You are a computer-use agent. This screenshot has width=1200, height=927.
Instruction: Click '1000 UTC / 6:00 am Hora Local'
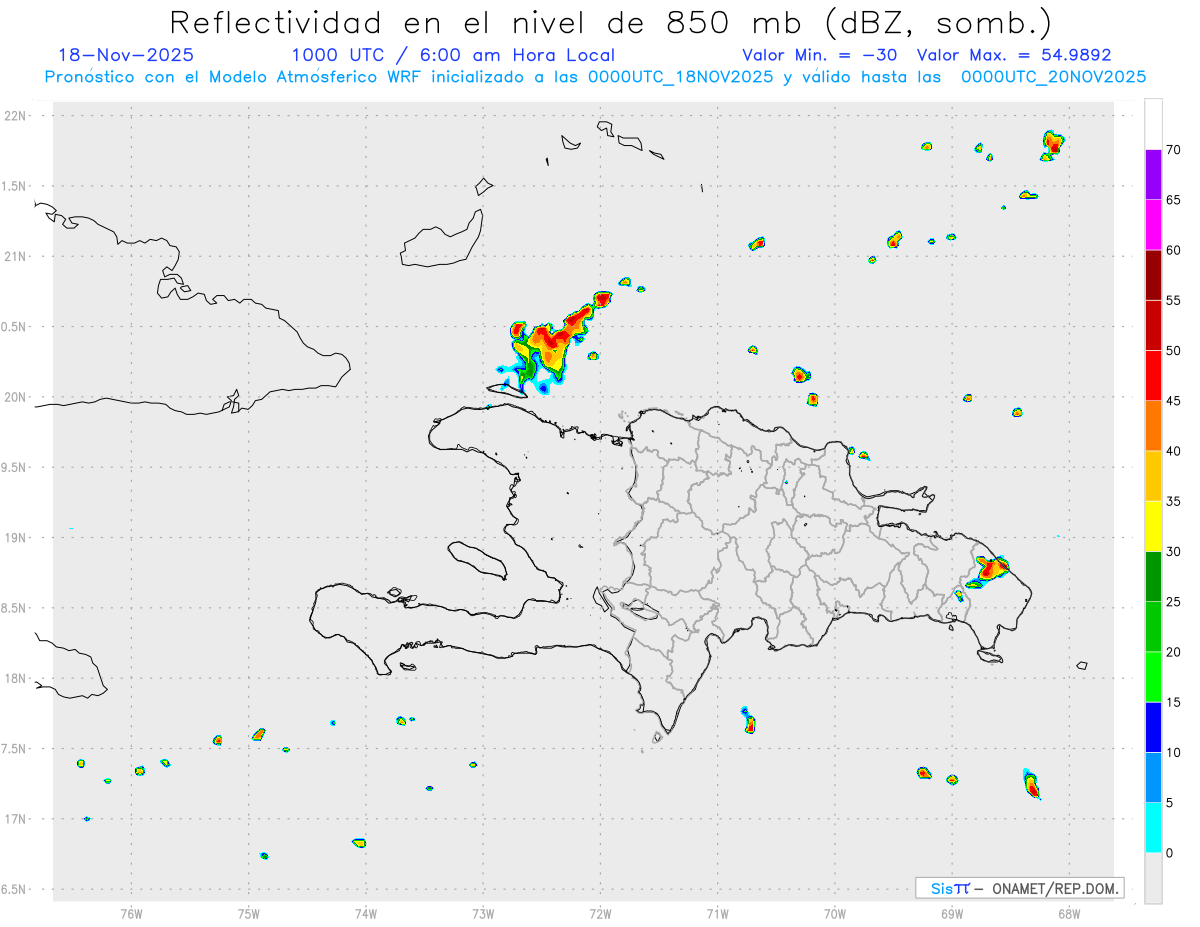pos(453,55)
